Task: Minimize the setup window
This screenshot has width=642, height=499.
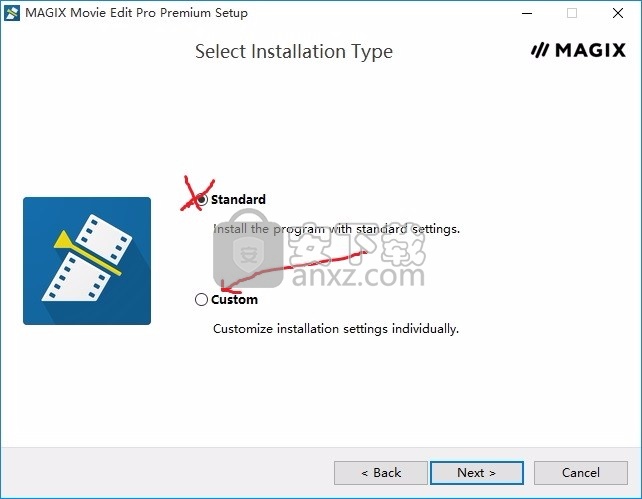Action: (x=527, y=13)
